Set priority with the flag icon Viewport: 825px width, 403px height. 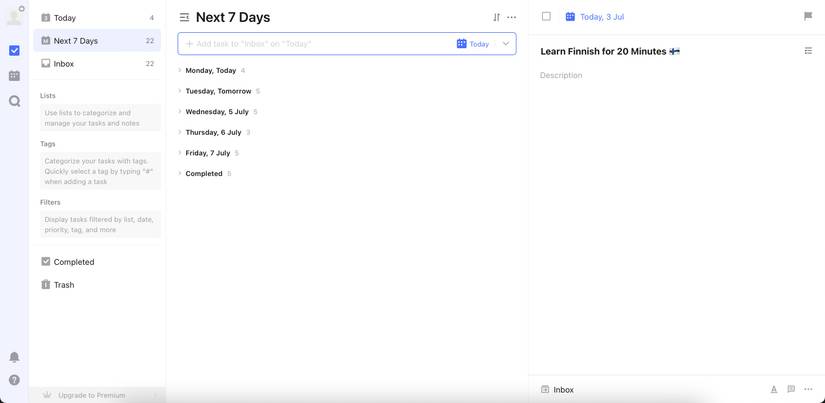pos(808,16)
